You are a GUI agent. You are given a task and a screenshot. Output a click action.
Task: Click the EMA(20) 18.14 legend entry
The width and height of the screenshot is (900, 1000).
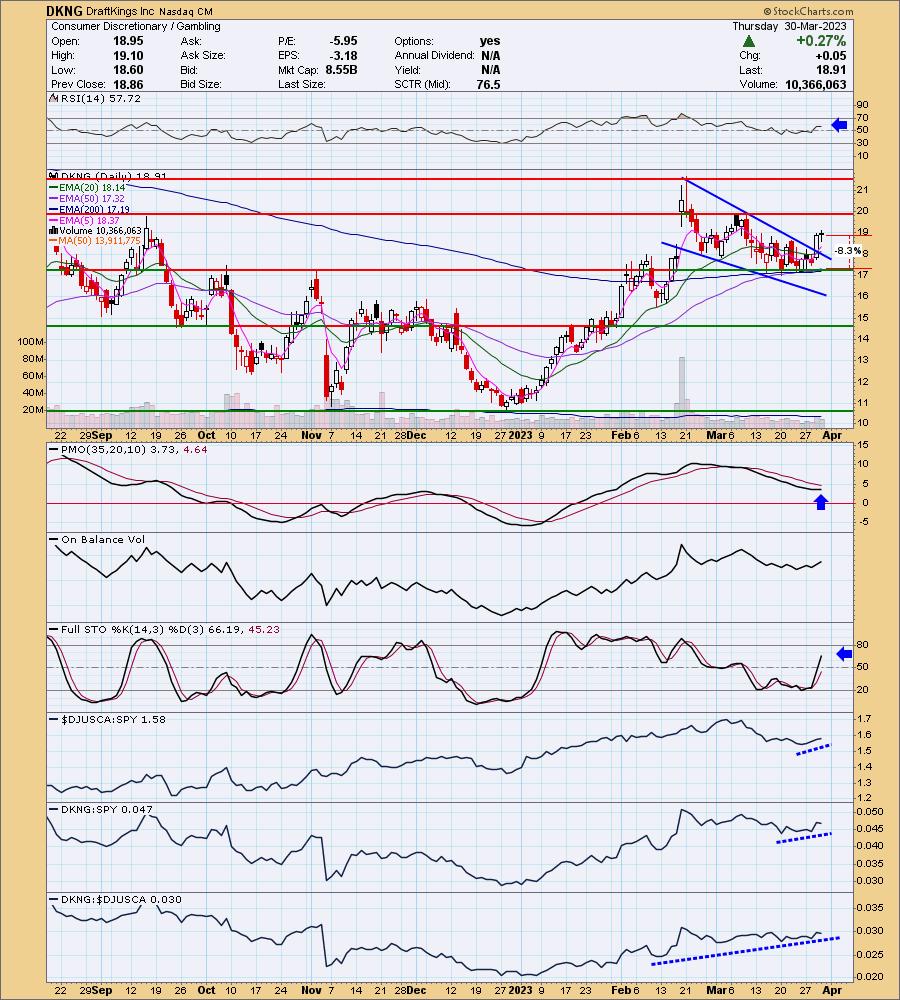point(87,188)
